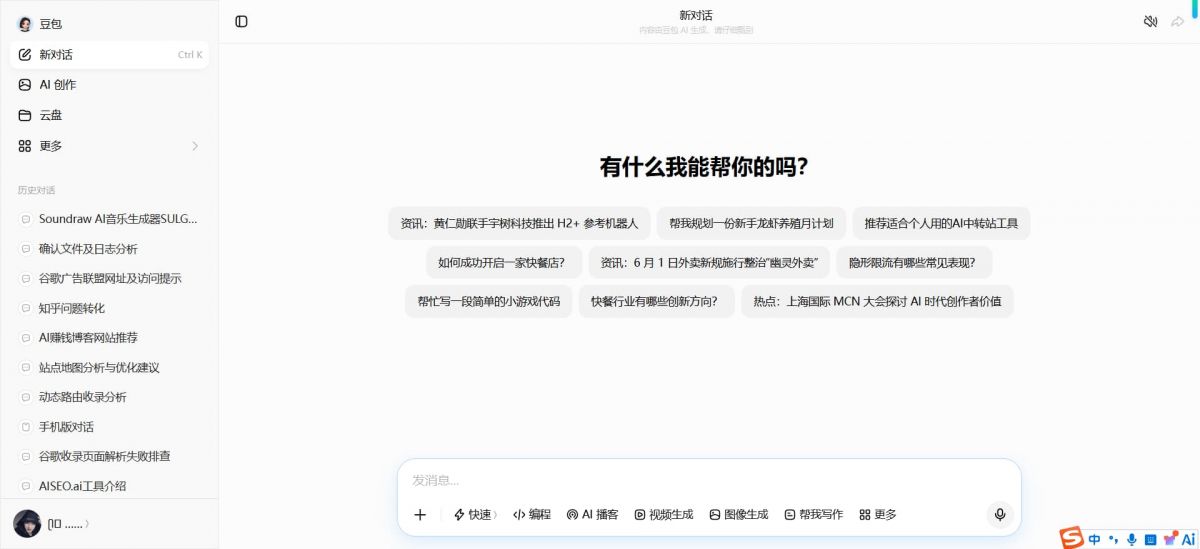
Task: Click the plus attachment icon
Action: click(x=420, y=514)
